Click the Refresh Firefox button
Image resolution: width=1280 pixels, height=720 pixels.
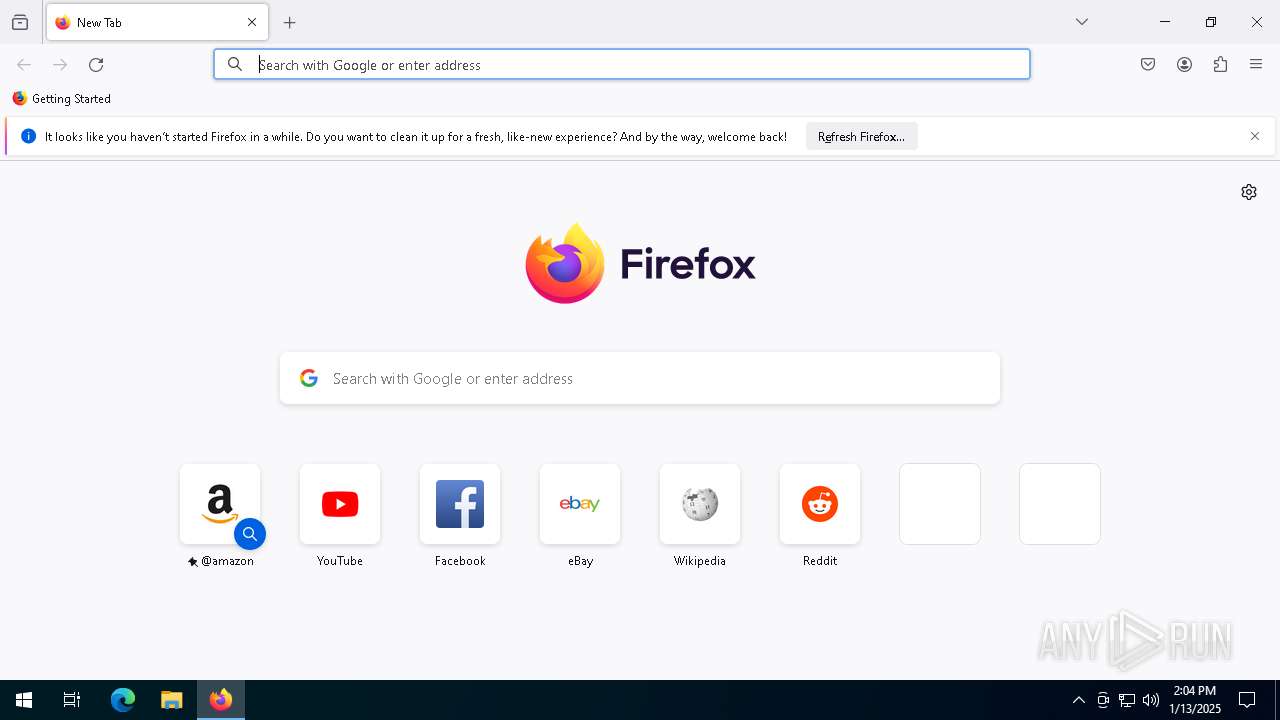[x=861, y=137]
